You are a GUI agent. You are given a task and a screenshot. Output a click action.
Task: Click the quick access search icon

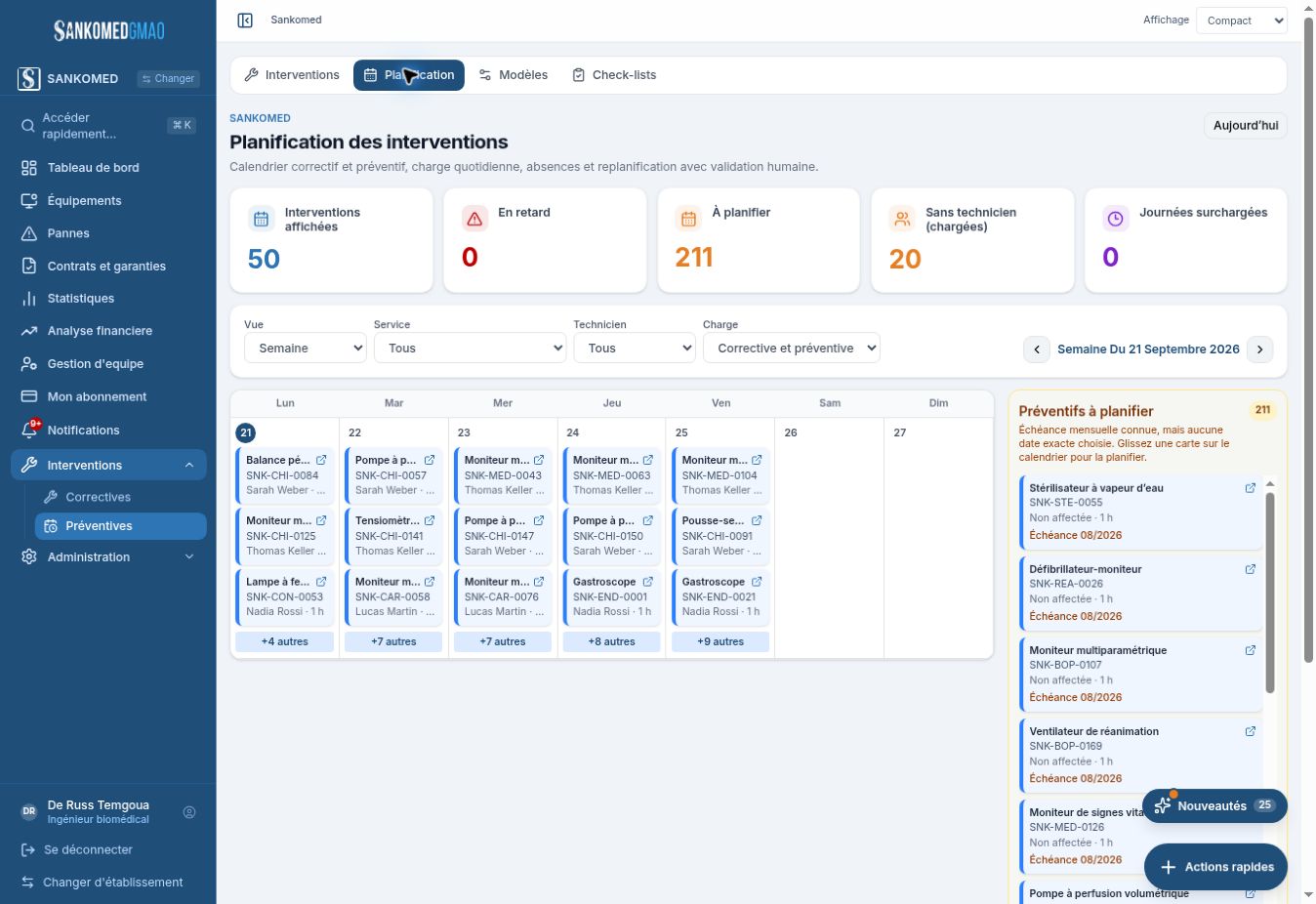[x=28, y=125]
